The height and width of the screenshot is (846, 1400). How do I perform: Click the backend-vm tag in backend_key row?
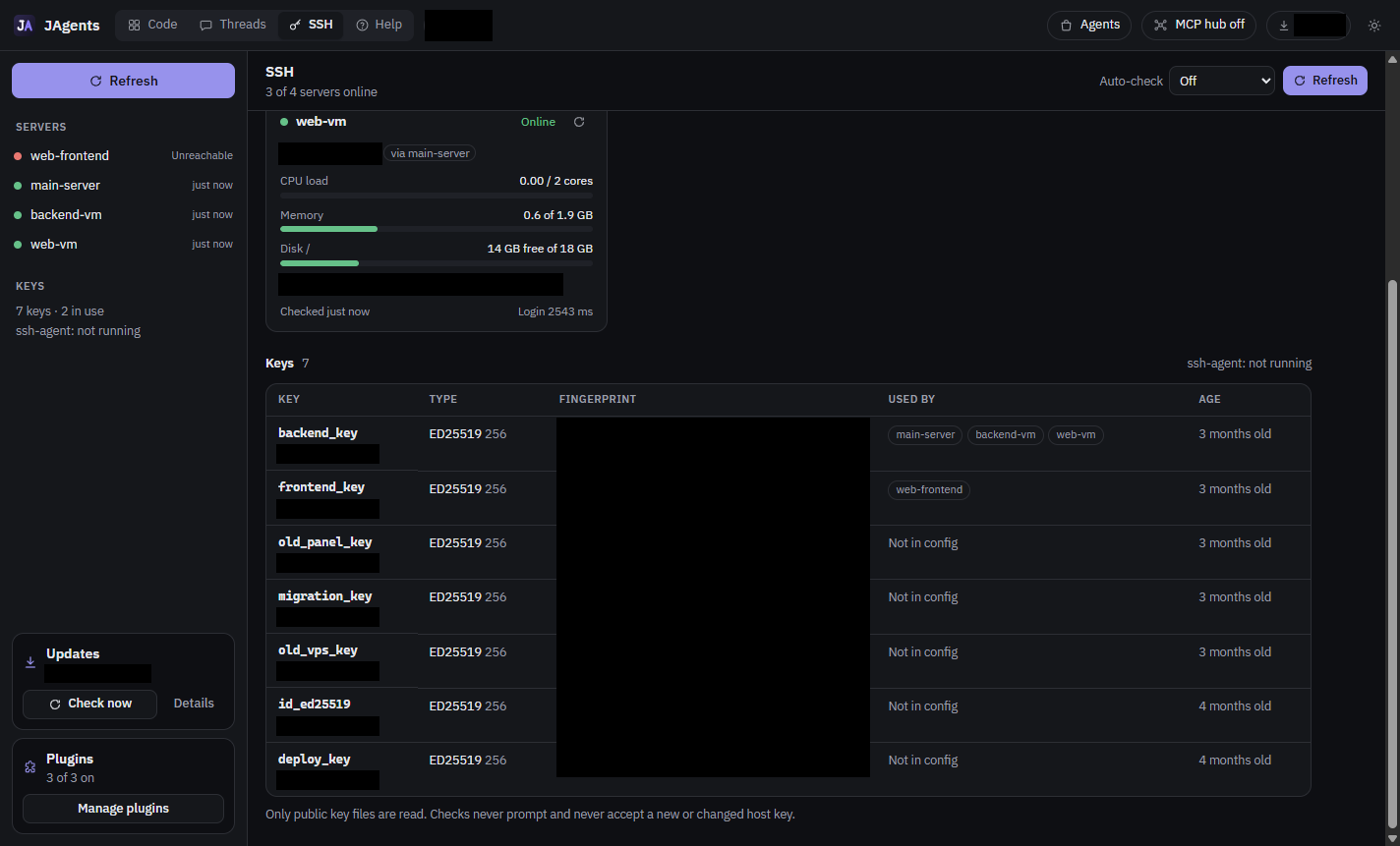tap(1005, 434)
